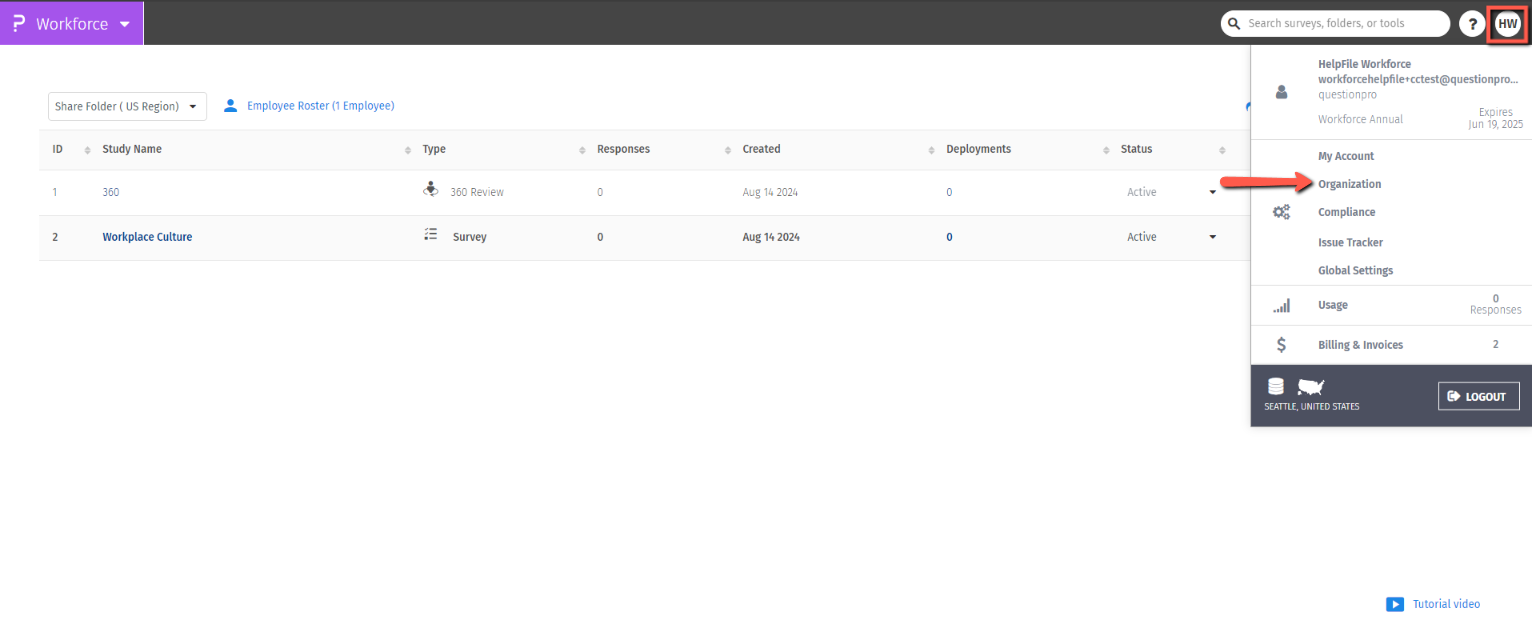This screenshot has height=632, width=1532.
Task: Click the search surveys input field
Action: (x=1336, y=23)
